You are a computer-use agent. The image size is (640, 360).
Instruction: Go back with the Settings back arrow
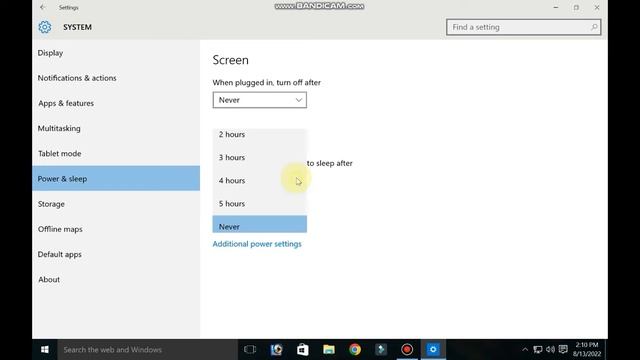pyautogui.click(x=43, y=7)
